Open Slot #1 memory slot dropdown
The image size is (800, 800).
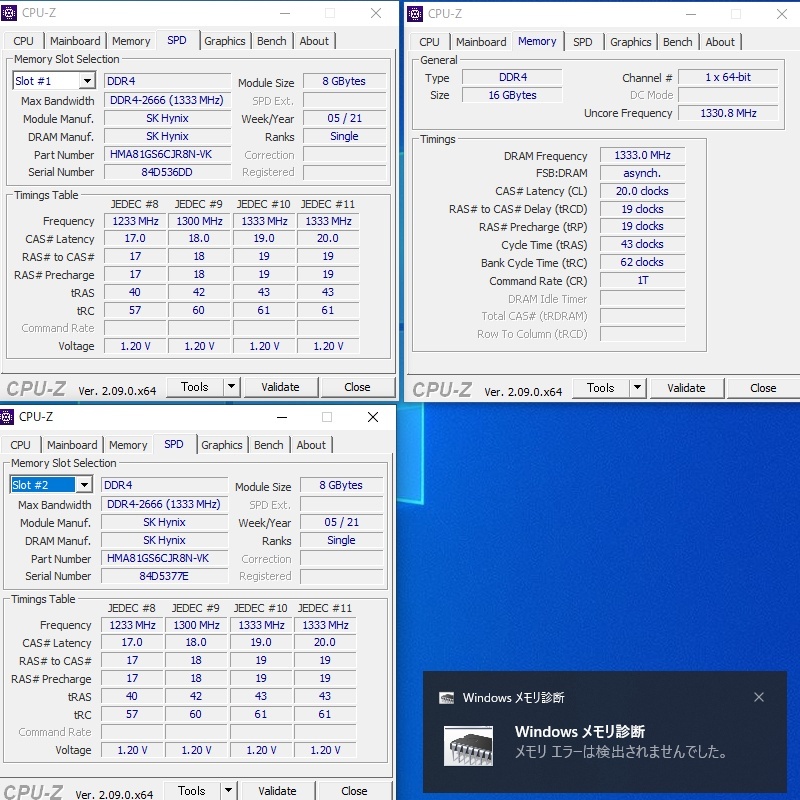point(87,81)
